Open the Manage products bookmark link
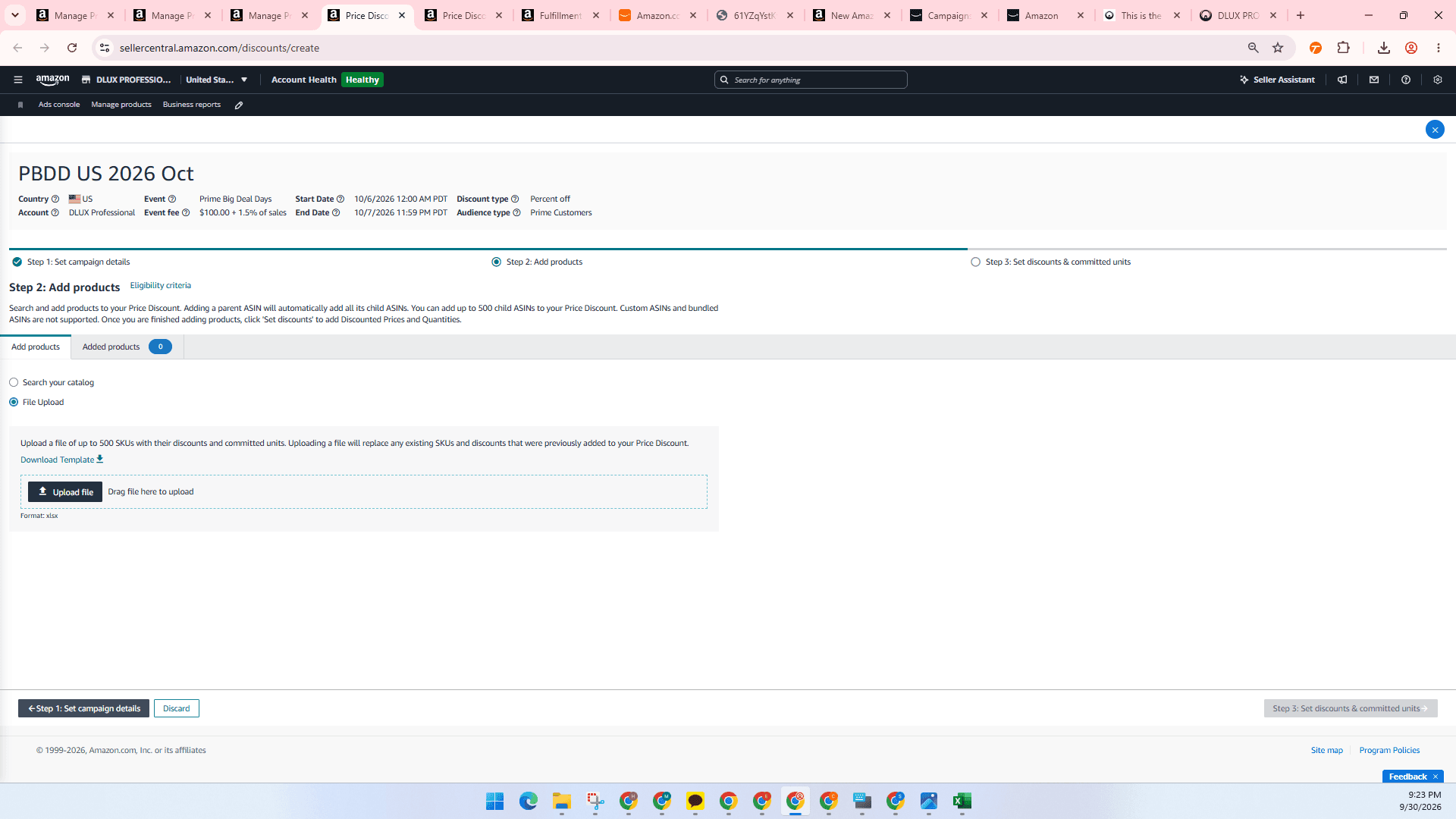This screenshot has width=1456, height=819. coord(121,105)
